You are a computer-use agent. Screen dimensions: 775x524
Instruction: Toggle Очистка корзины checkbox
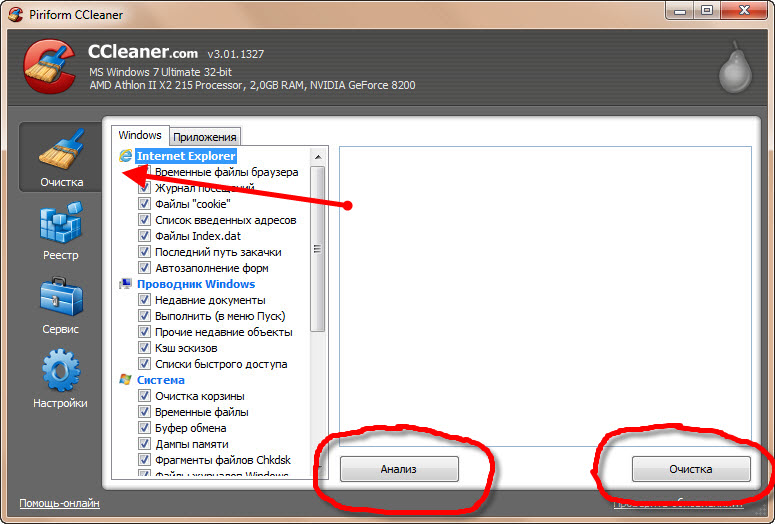click(x=144, y=396)
